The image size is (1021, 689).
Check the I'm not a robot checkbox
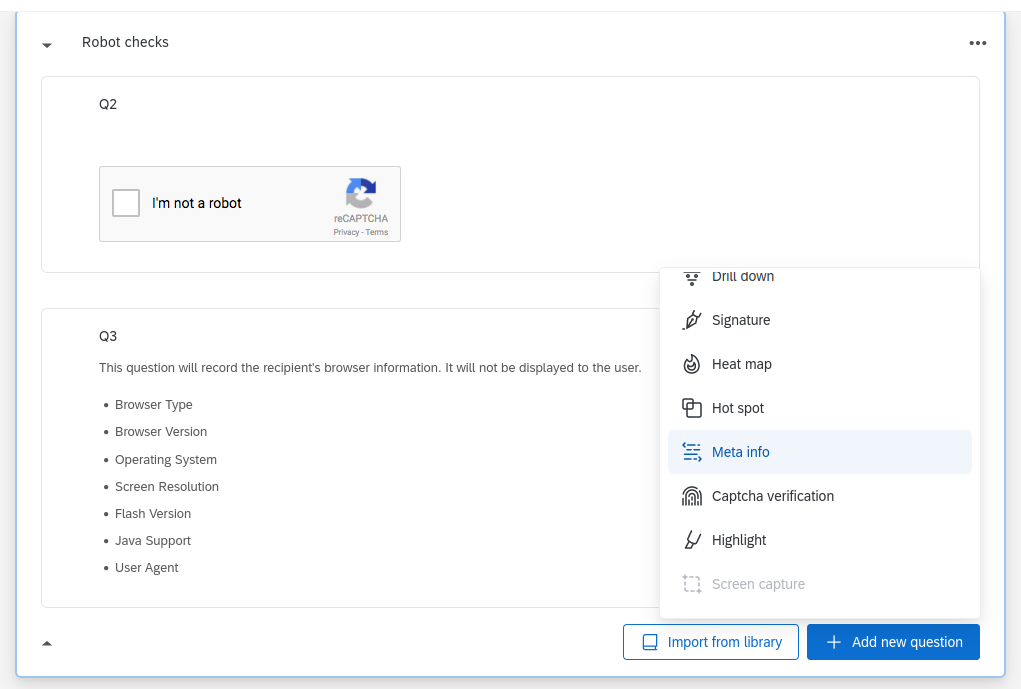125,203
